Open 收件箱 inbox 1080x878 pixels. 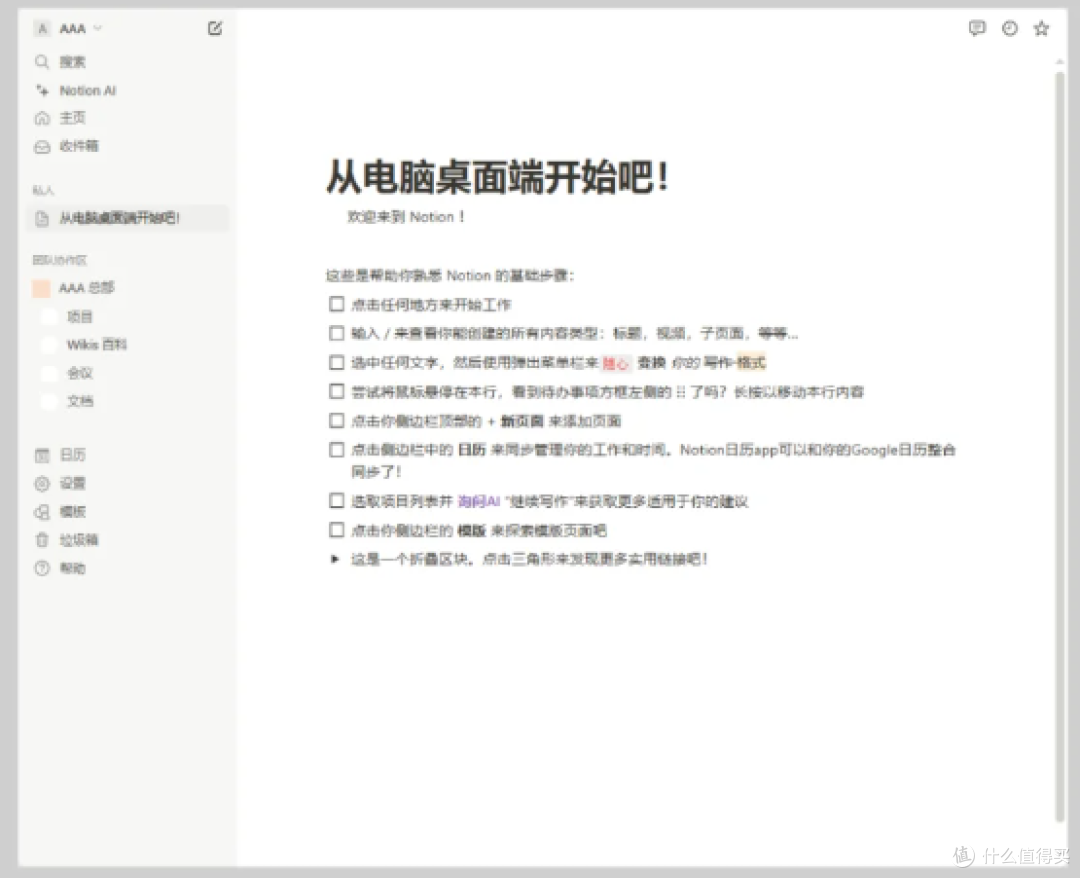point(79,146)
